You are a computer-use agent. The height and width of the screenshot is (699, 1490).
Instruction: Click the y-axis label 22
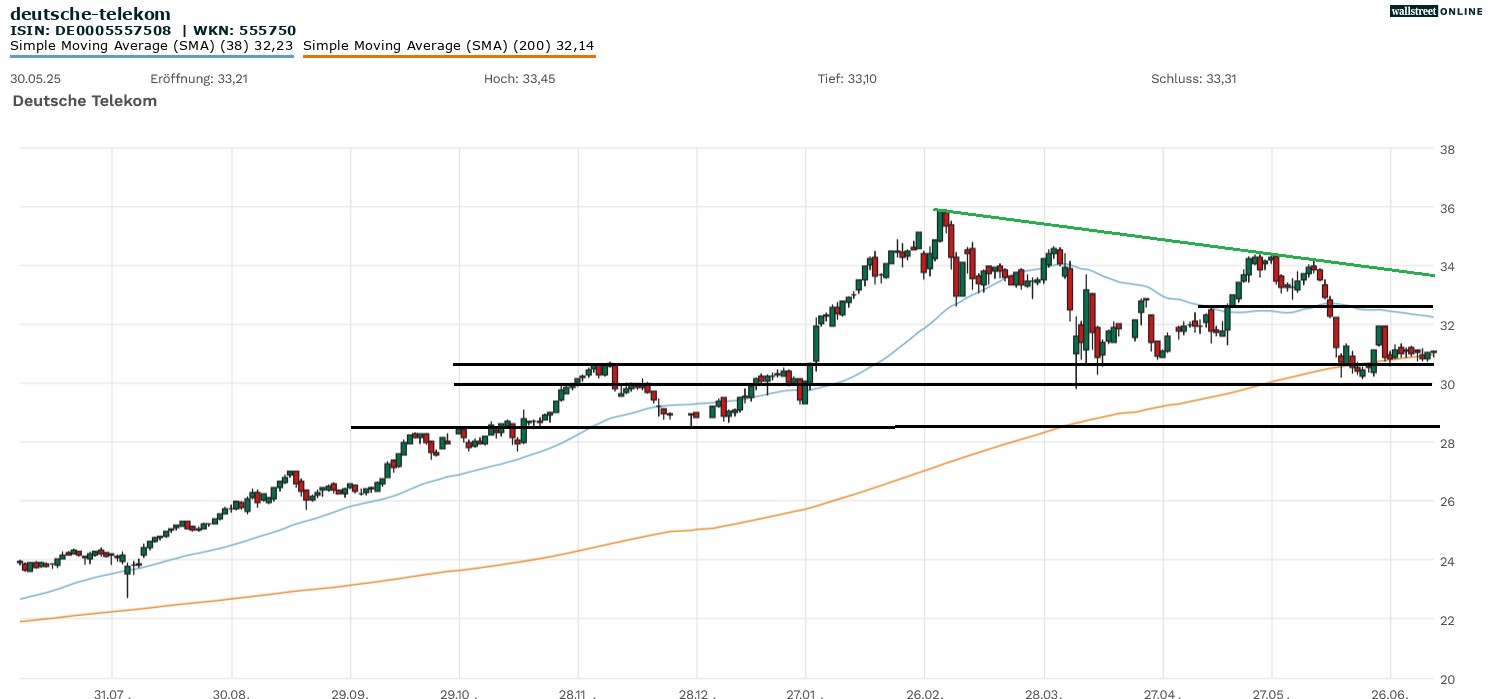point(1446,620)
